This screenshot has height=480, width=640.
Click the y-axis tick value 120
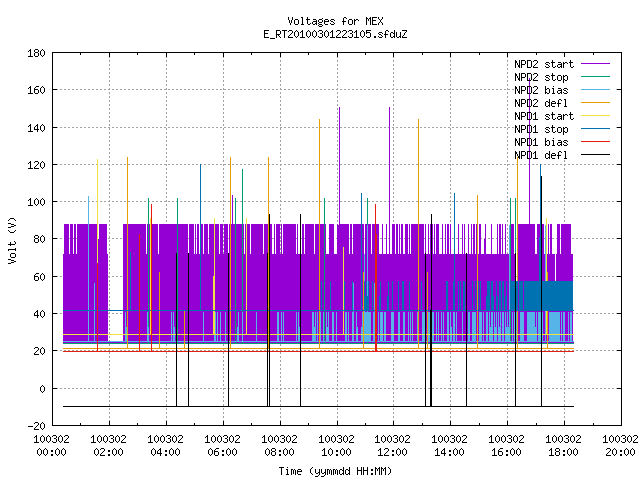click(x=36, y=165)
